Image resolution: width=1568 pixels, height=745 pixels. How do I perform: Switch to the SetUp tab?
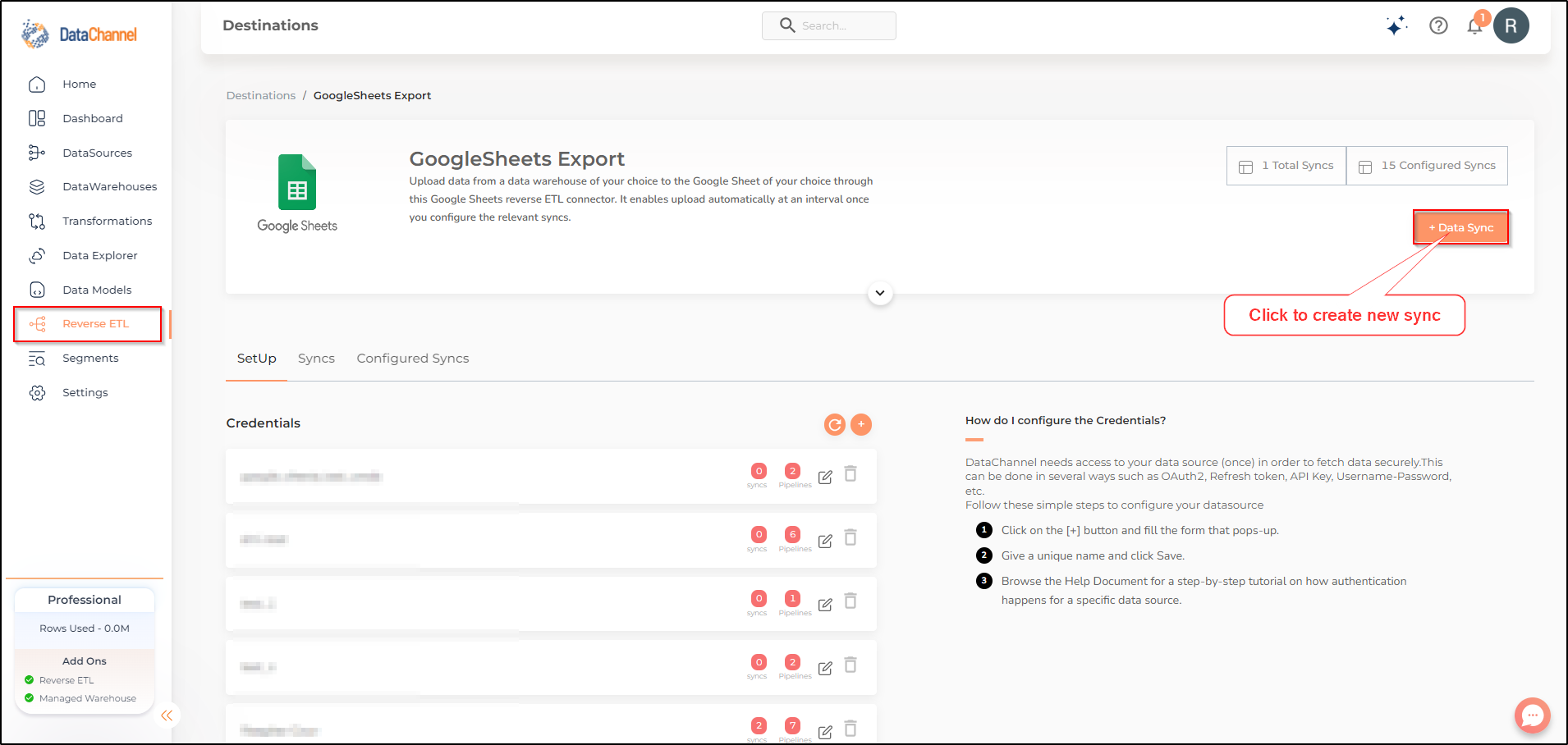tap(257, 359)
